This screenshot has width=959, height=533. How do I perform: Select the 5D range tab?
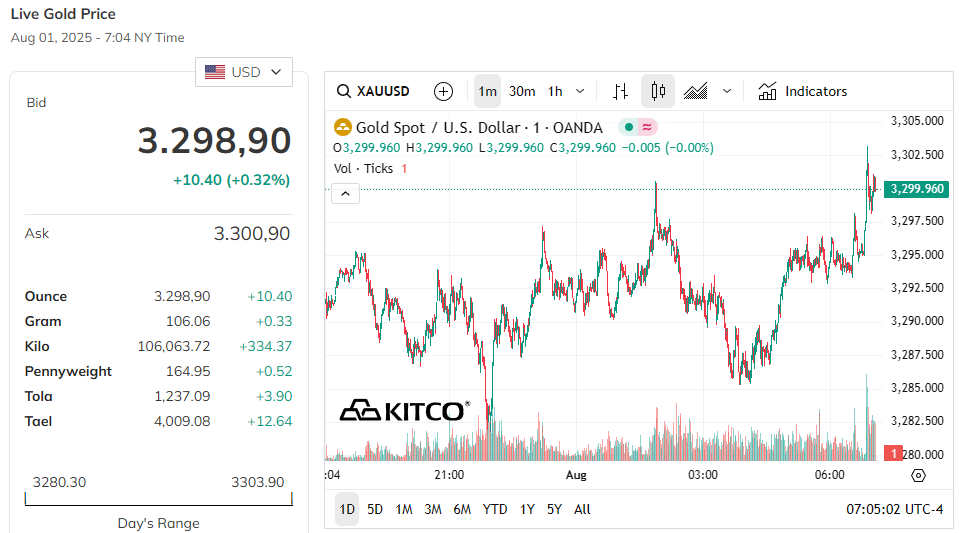(x=374, y=509)
